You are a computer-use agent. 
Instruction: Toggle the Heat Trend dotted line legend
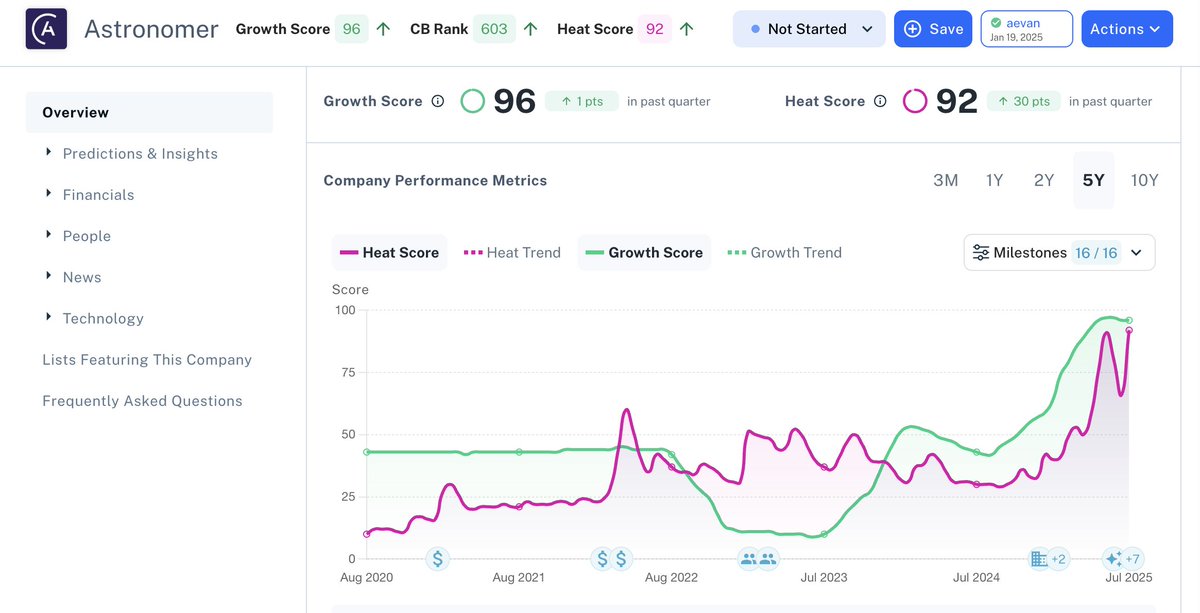point(512,253)
